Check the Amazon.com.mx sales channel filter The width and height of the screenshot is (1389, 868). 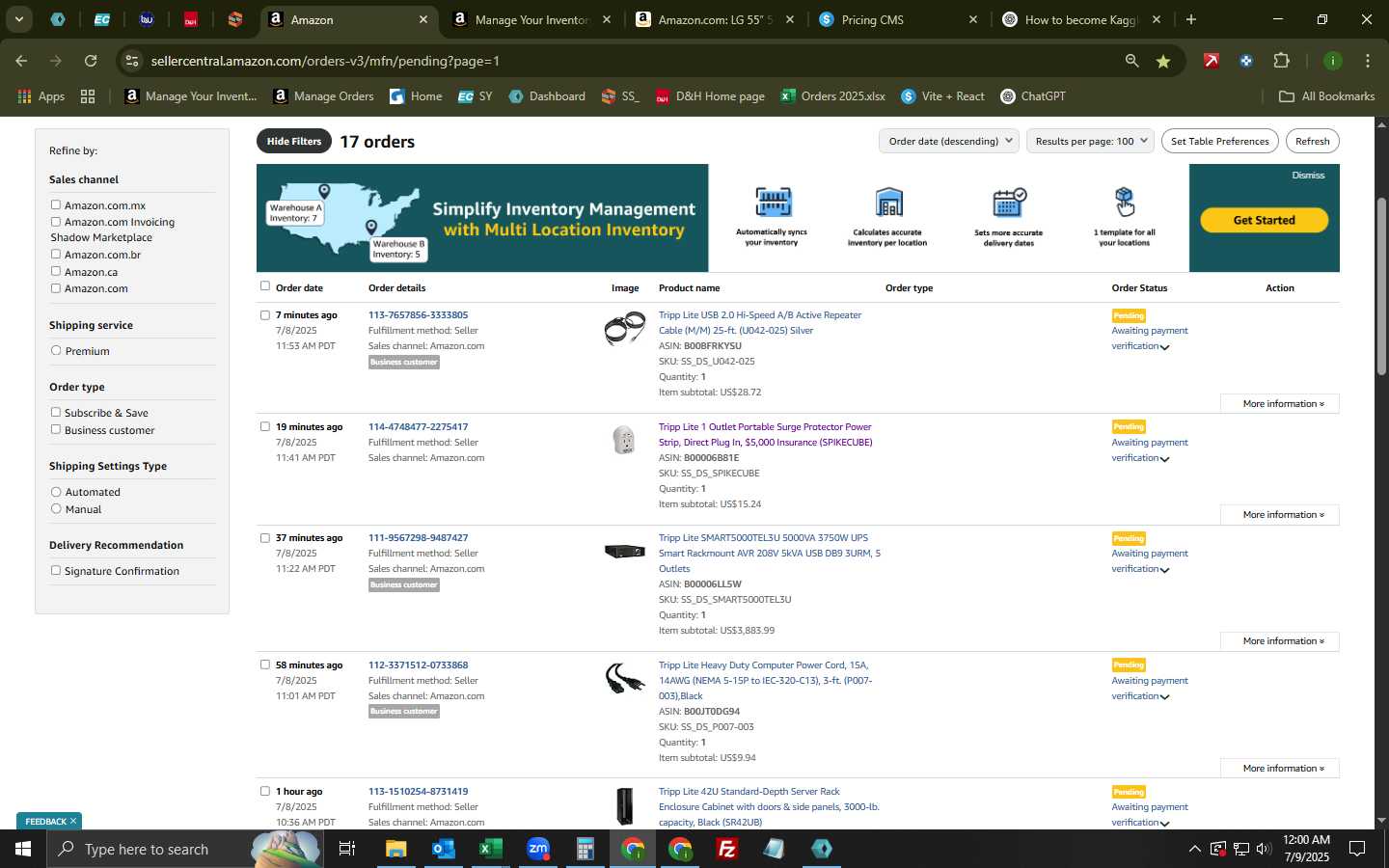pos(56,204)
